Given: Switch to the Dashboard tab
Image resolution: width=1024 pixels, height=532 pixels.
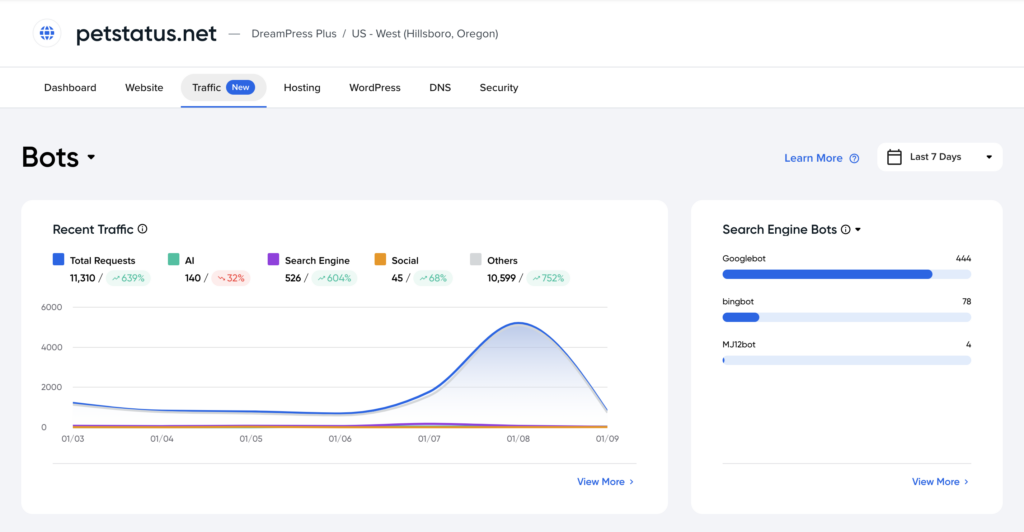Looking at the screenshot, I should tap(70, 87).
